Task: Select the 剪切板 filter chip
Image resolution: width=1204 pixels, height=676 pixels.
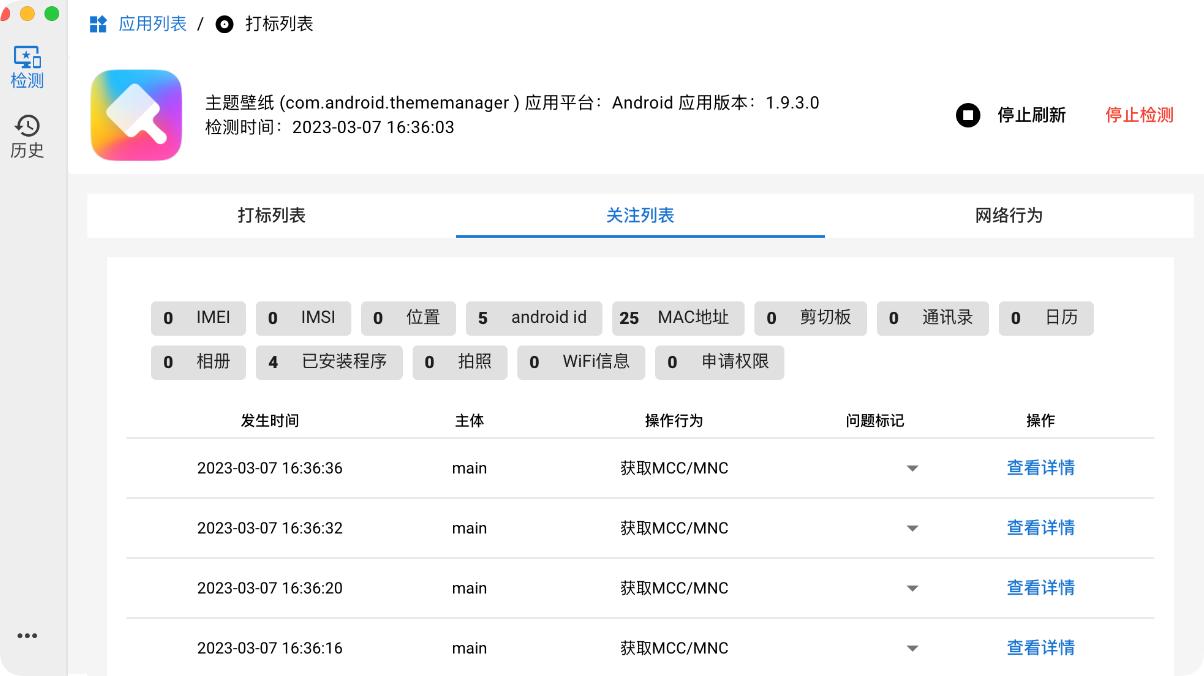Action: [810, 318]
